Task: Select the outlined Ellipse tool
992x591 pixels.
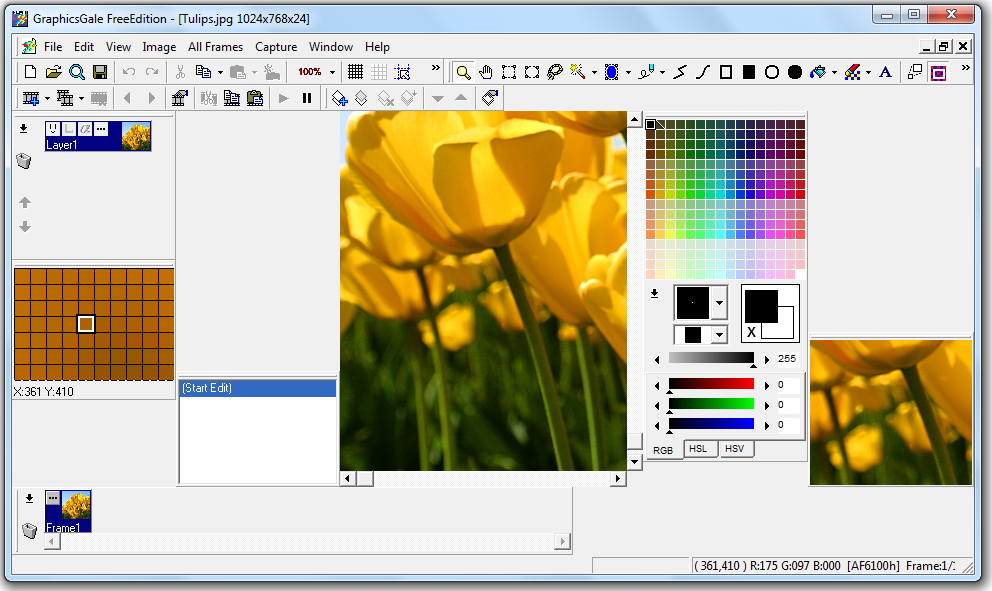Action: pyautogui.click(x=772, y=72)
